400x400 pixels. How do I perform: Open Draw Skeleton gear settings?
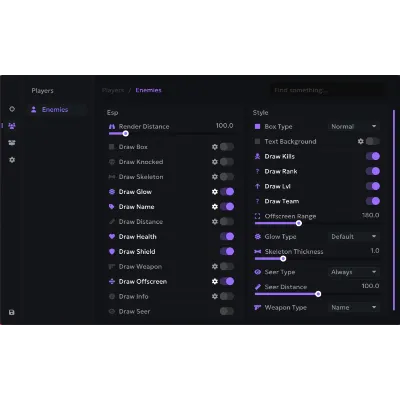click(x=215, y=177)
